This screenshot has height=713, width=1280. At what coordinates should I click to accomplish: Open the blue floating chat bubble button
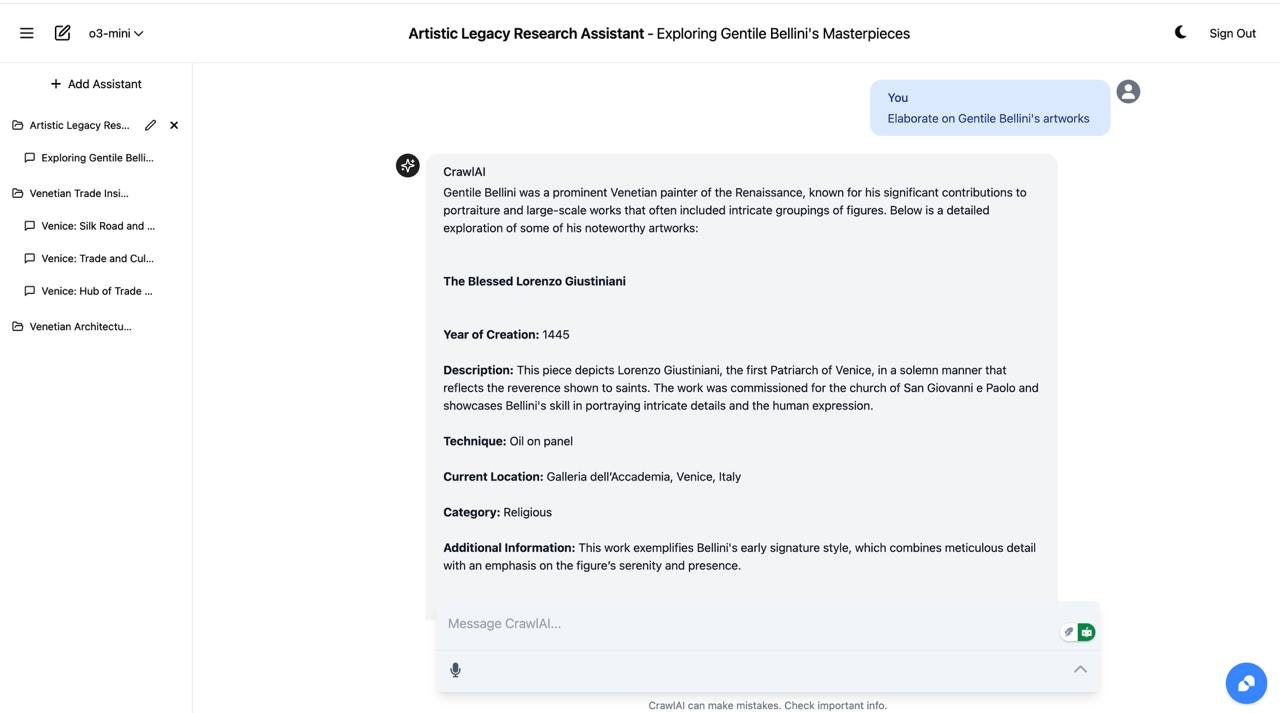tap(1246, 683)
